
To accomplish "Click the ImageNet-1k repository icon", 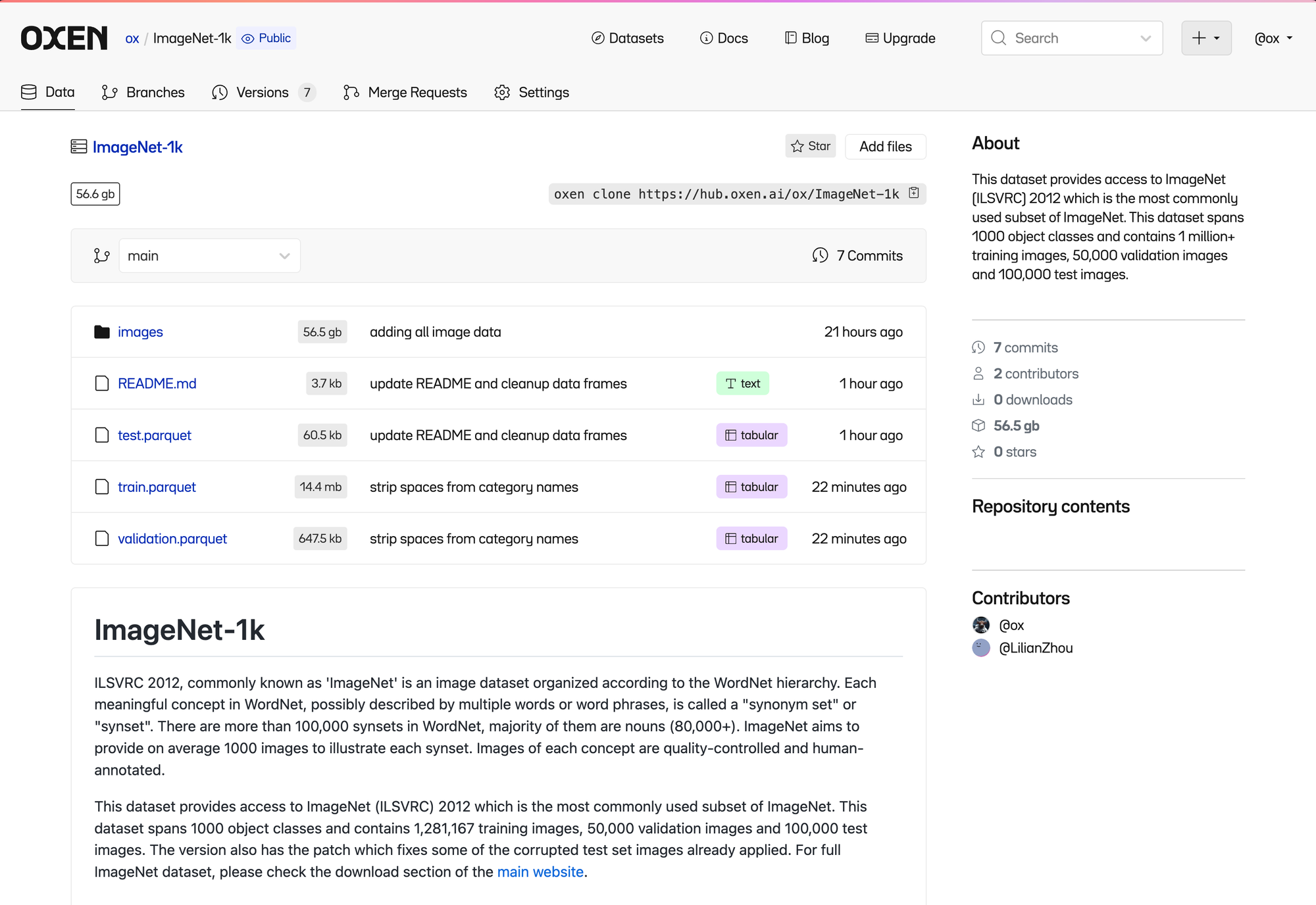I will coord(79,147).
